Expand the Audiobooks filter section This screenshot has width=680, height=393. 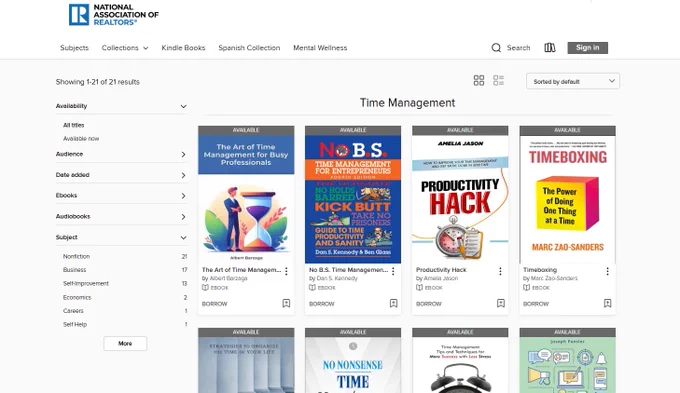tap(121, 216)
